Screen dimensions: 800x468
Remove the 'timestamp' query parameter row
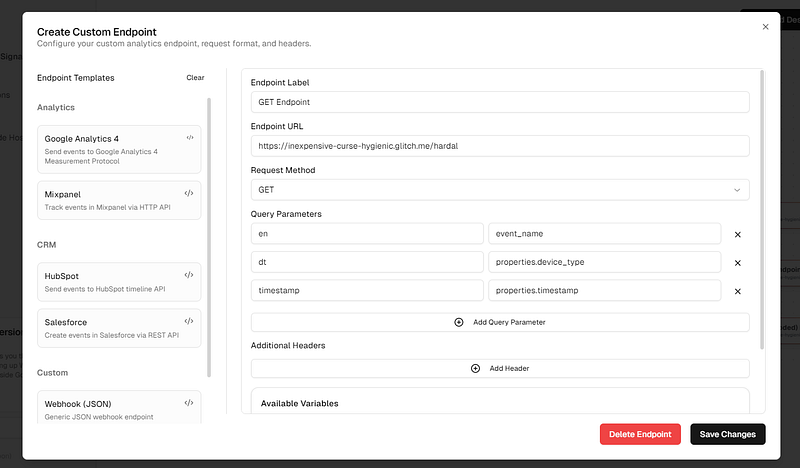tap(737, 291)
